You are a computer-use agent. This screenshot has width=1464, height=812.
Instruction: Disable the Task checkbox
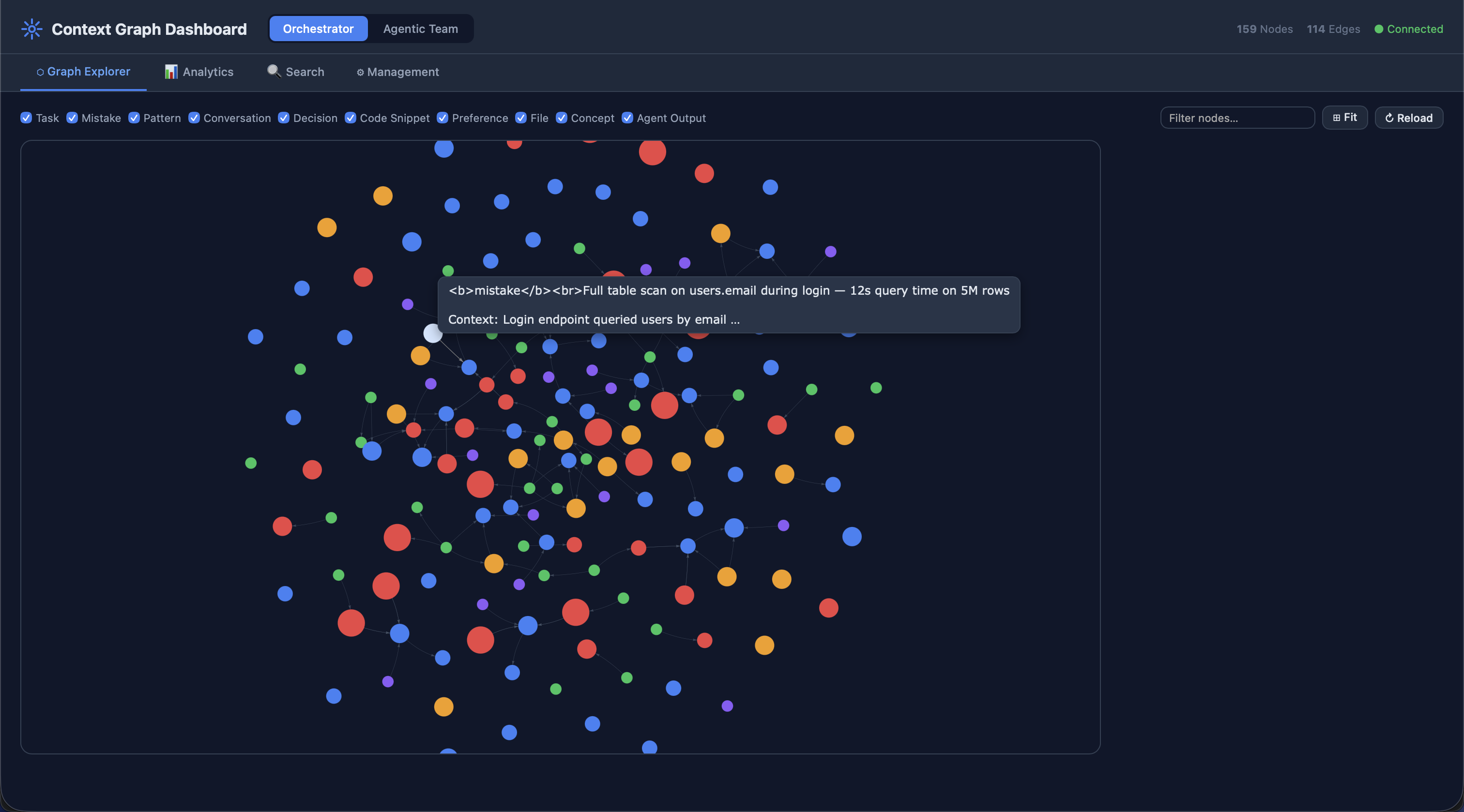point(26,118)
